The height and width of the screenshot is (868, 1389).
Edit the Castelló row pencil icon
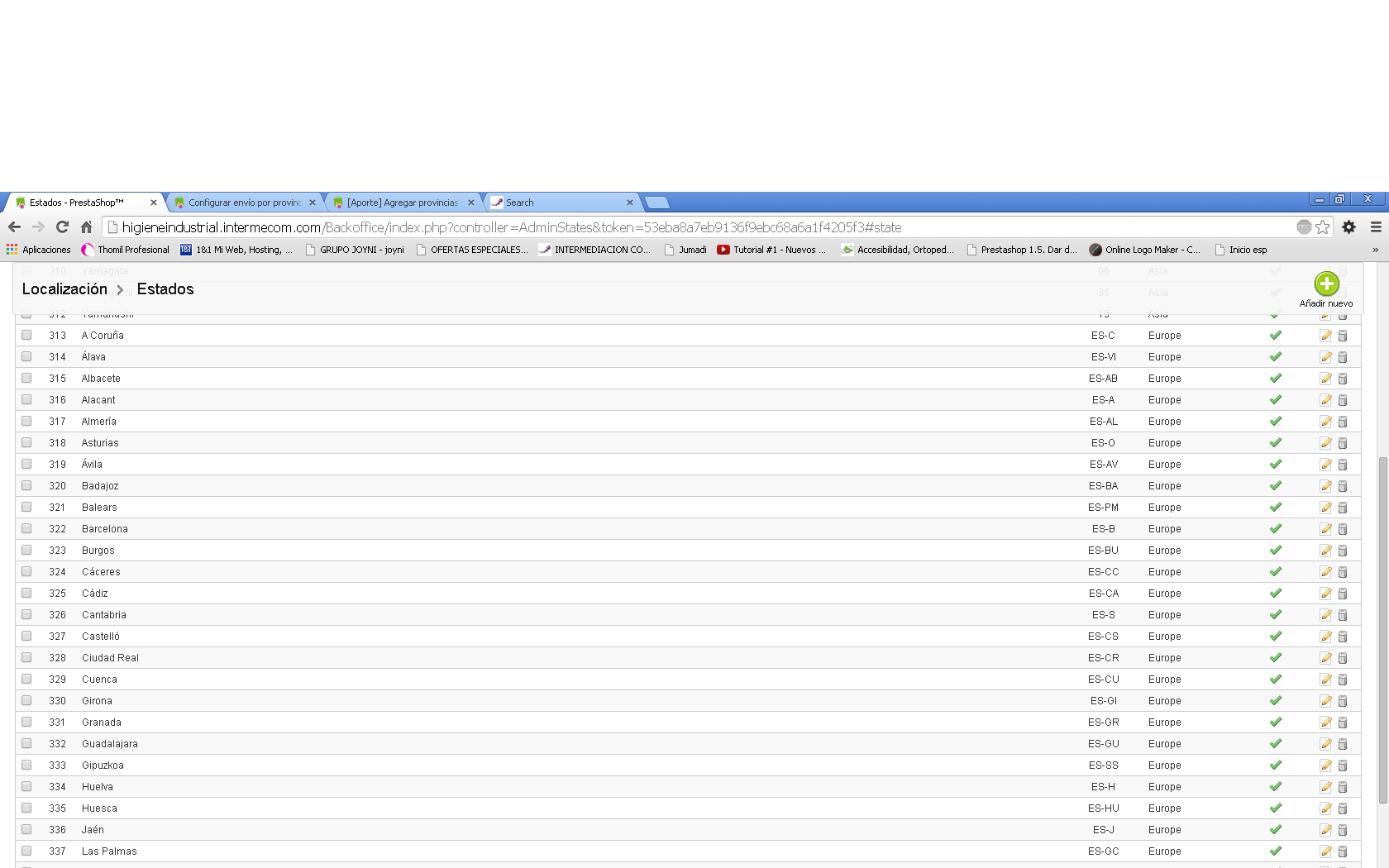point(1325,637)
